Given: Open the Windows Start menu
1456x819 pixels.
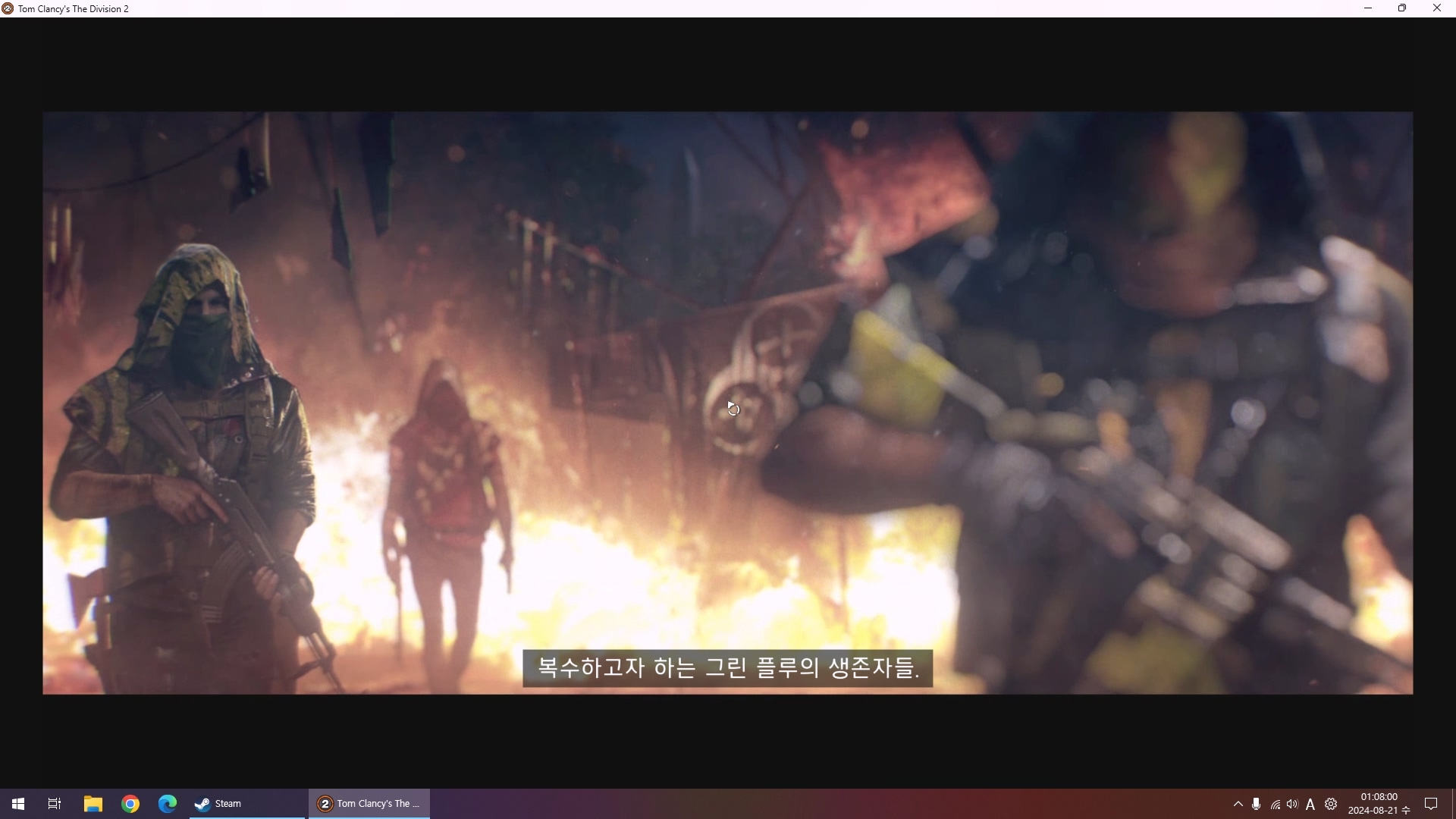Looking at the screenshot, I should [x=18, y=804].
